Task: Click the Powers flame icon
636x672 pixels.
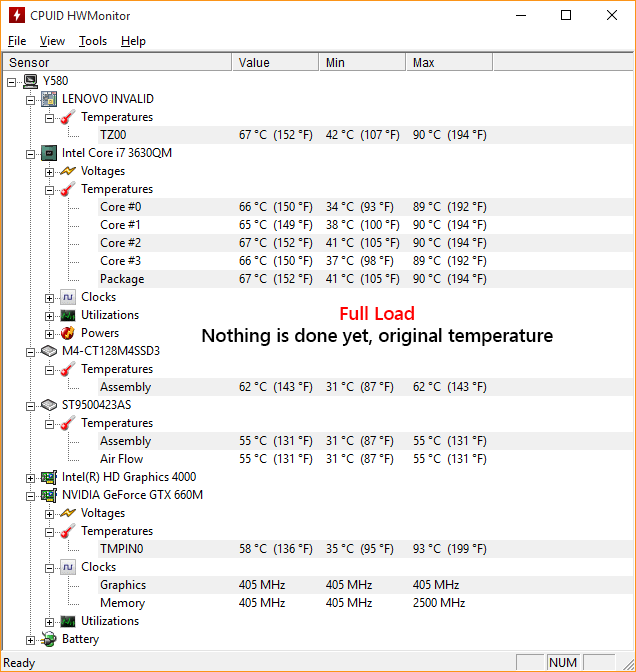Action: [68, 333]
